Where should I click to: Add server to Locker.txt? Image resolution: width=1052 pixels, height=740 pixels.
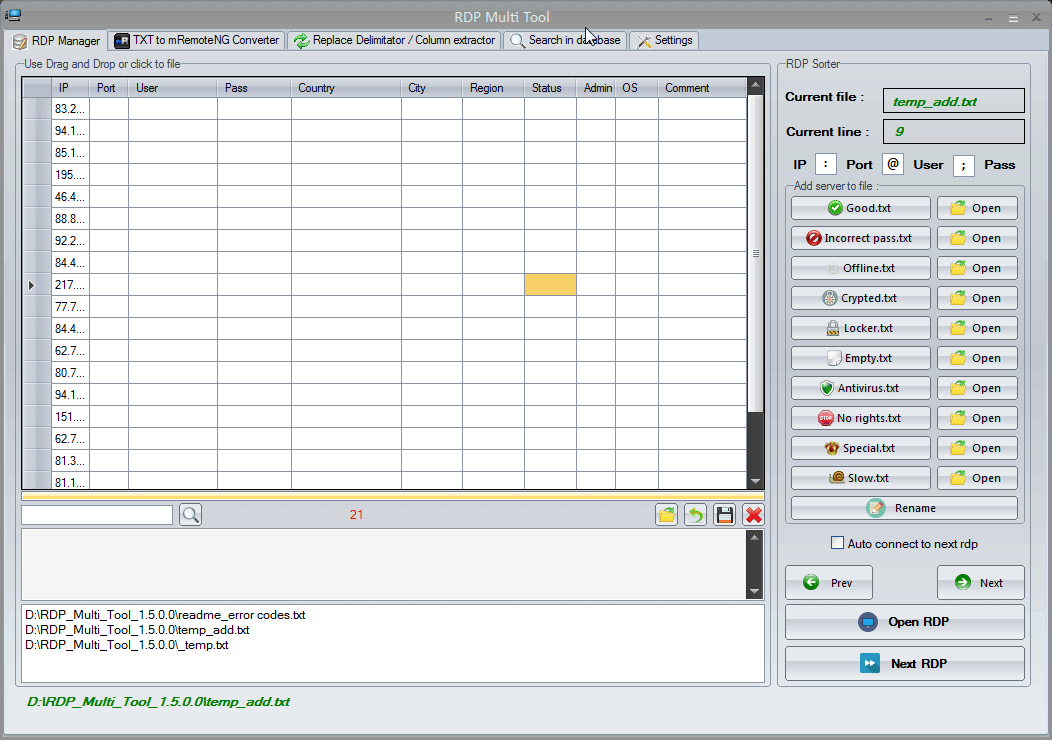point(861,328)
